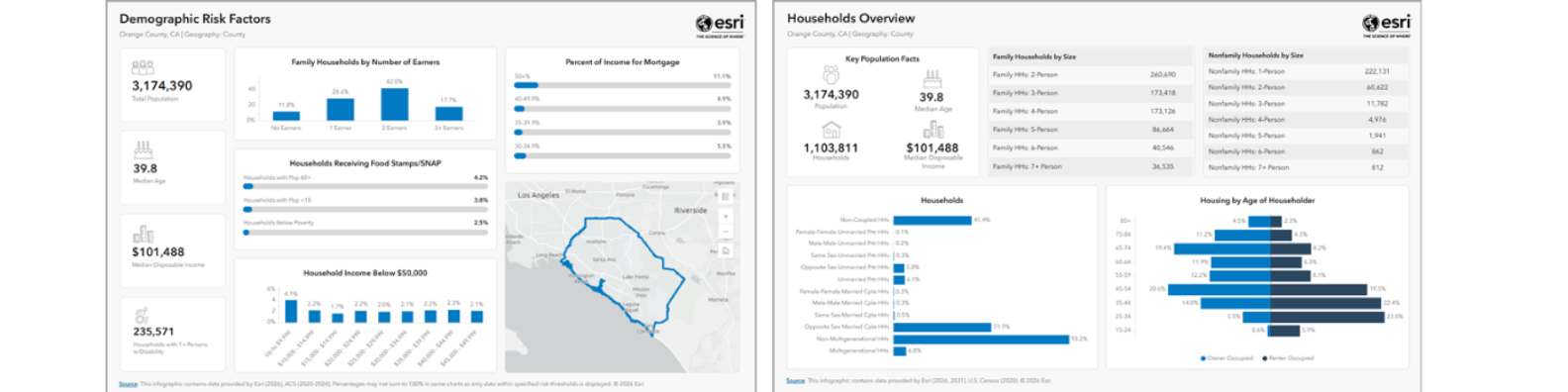Zoom in on the Orange County map

point(726,216)
